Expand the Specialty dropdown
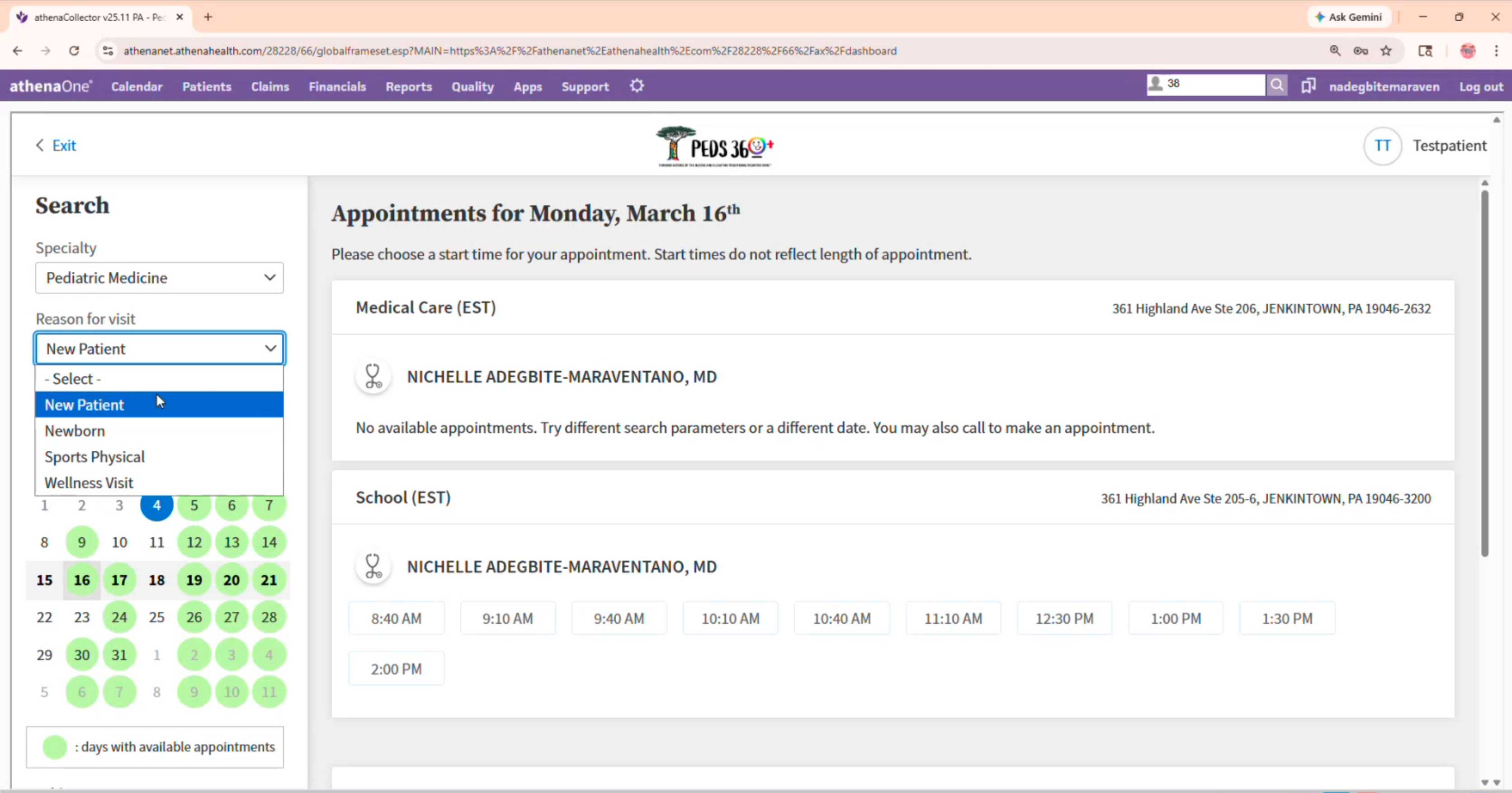 click(x=159, y=278)
